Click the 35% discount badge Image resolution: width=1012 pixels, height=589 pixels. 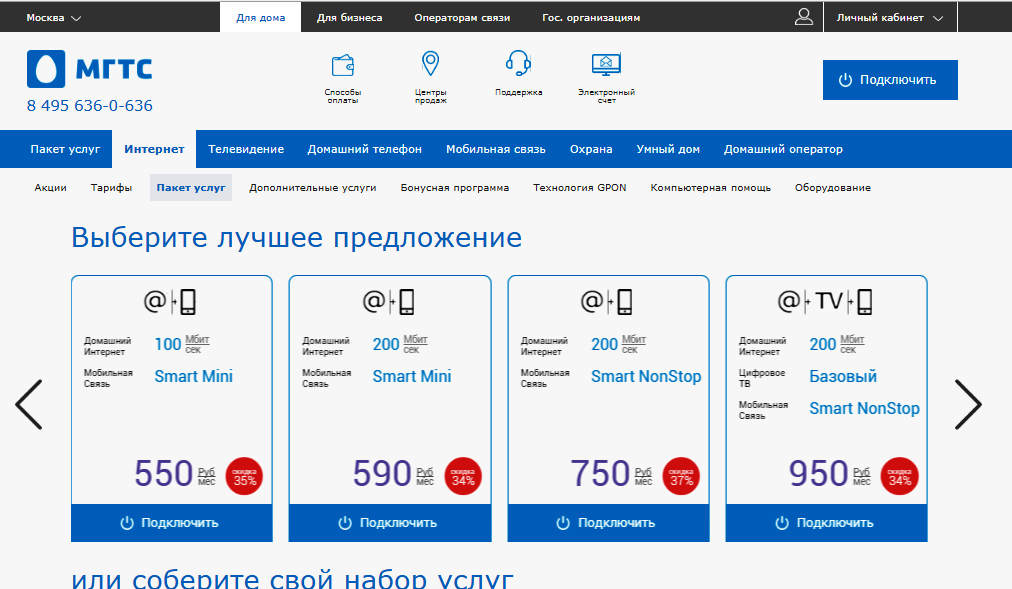[x=245, y=476]
